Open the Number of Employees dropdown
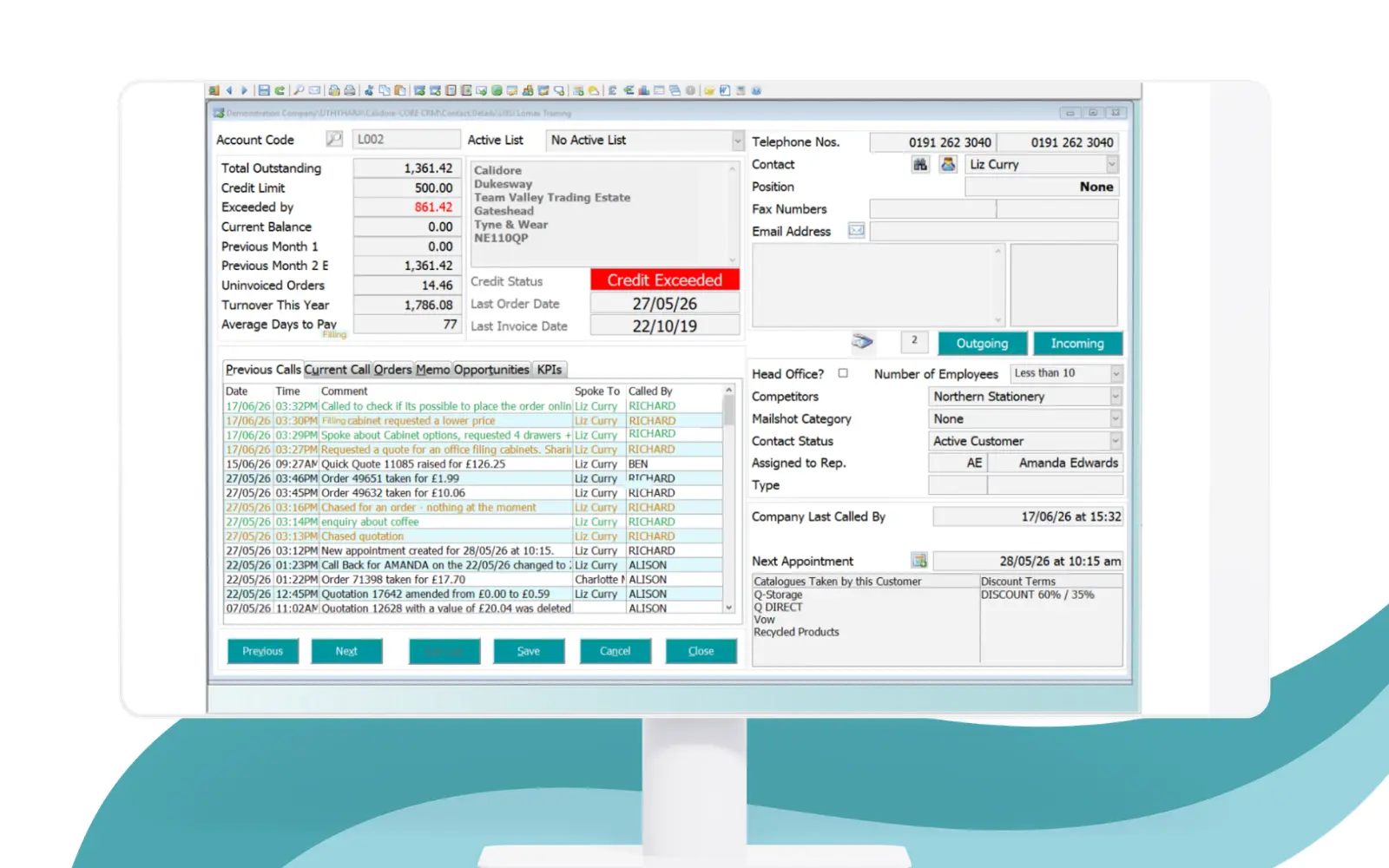This screenshot has width=1389, height=868. tap(1116, 373)
